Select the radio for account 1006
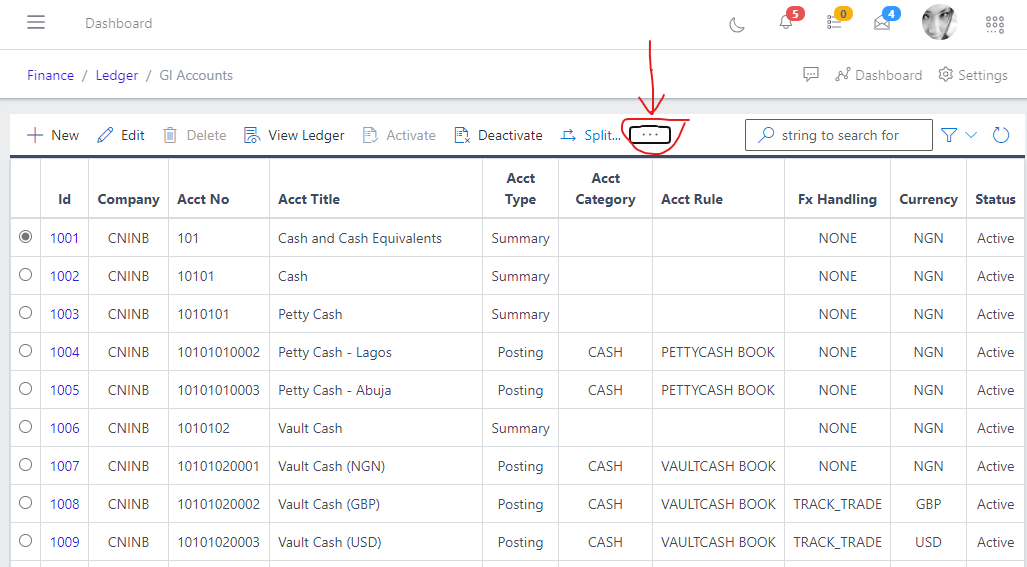The width and height of the screenshot is (1027, 567). (x=26, y=426)
